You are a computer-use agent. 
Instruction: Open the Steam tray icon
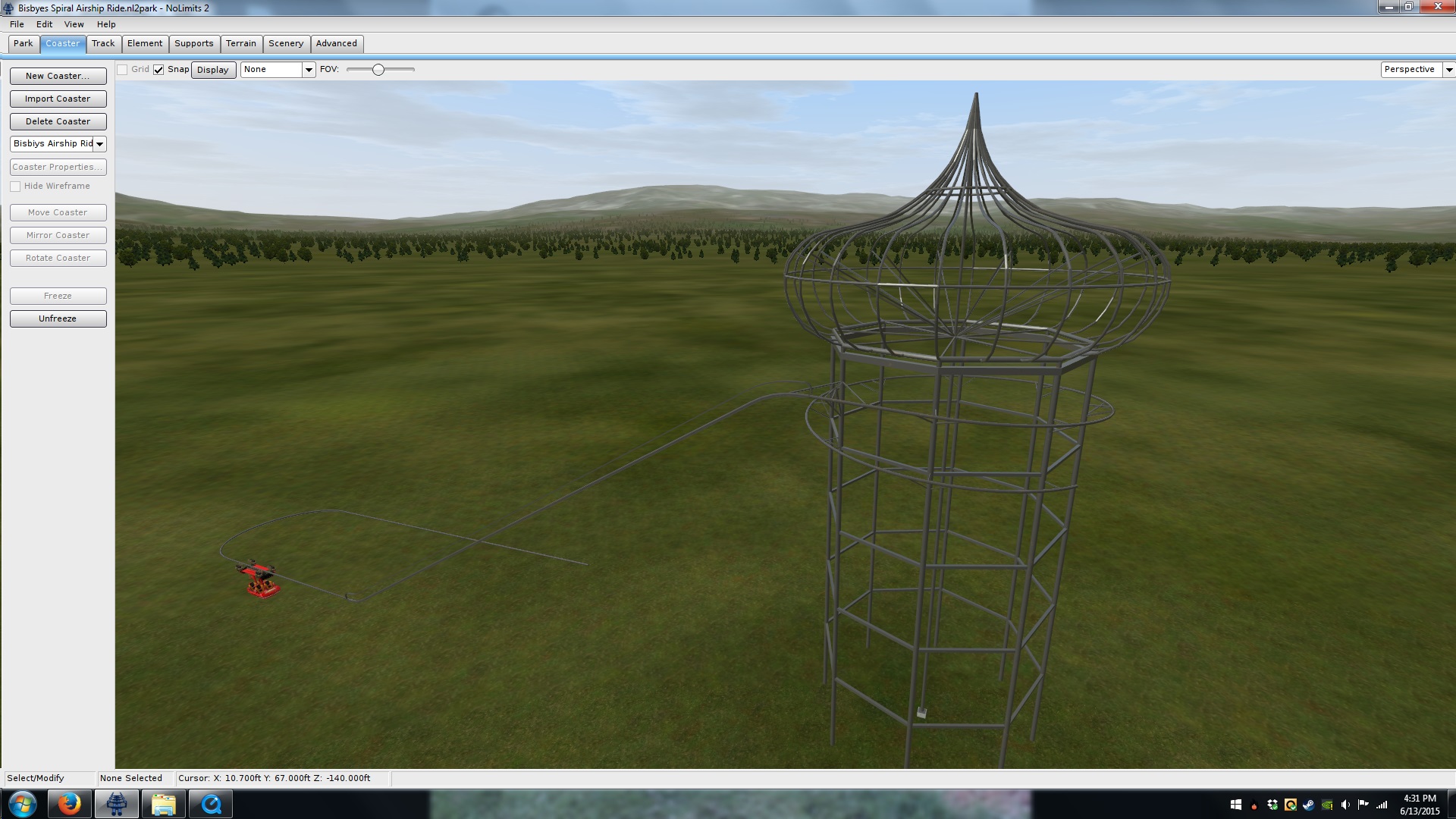1308,805
